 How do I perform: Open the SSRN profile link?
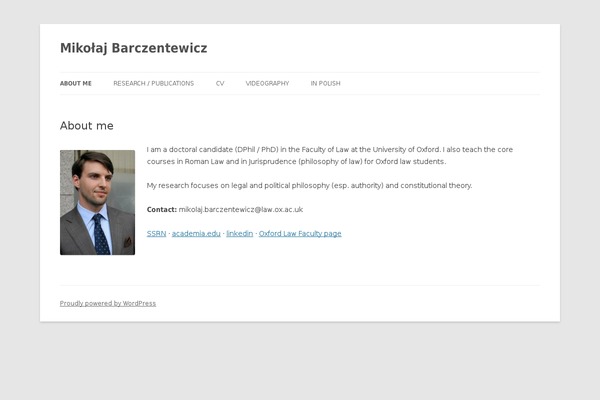156,234
